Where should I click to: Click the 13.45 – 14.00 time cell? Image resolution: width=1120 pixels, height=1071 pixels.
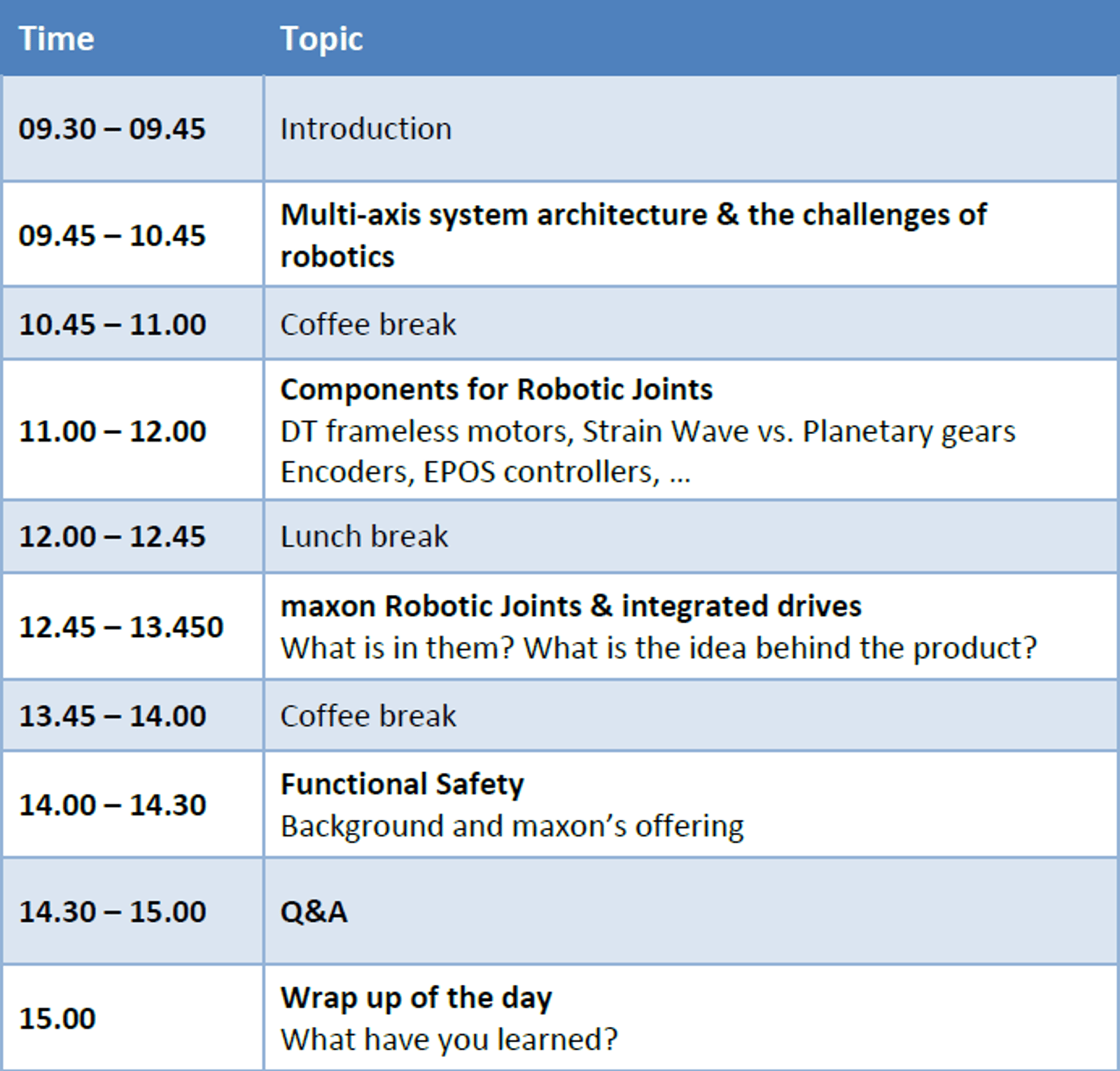click(x=112, y=716)
